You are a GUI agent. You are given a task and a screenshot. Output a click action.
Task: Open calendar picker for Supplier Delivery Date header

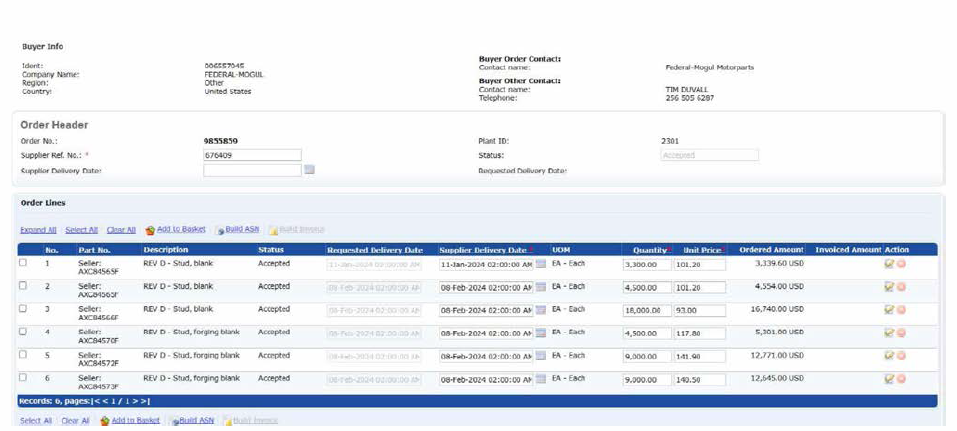pos(310,170)
